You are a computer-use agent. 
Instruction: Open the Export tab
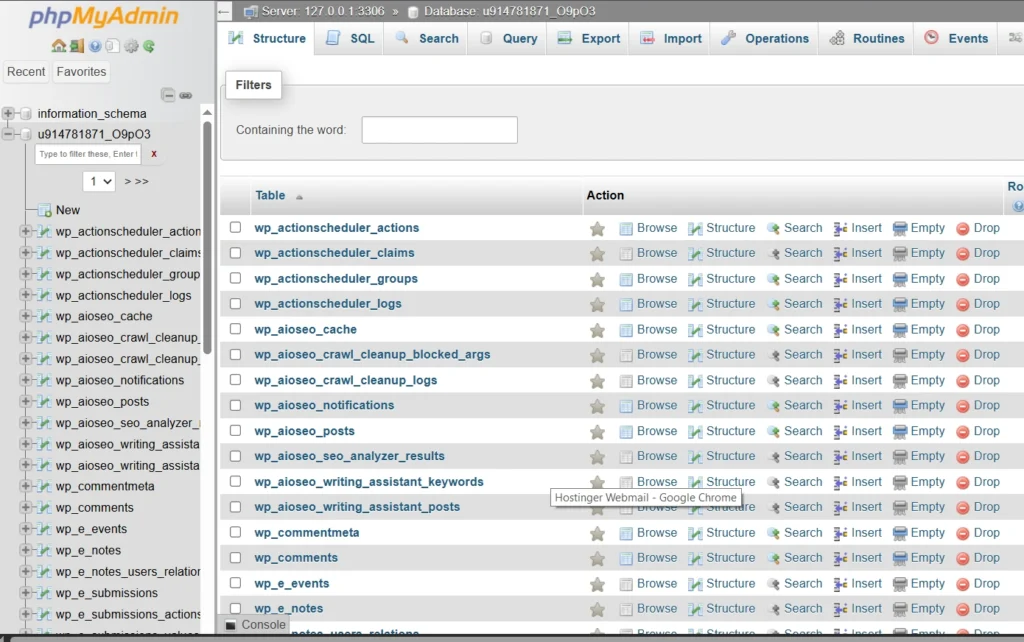tap(588, 37)
